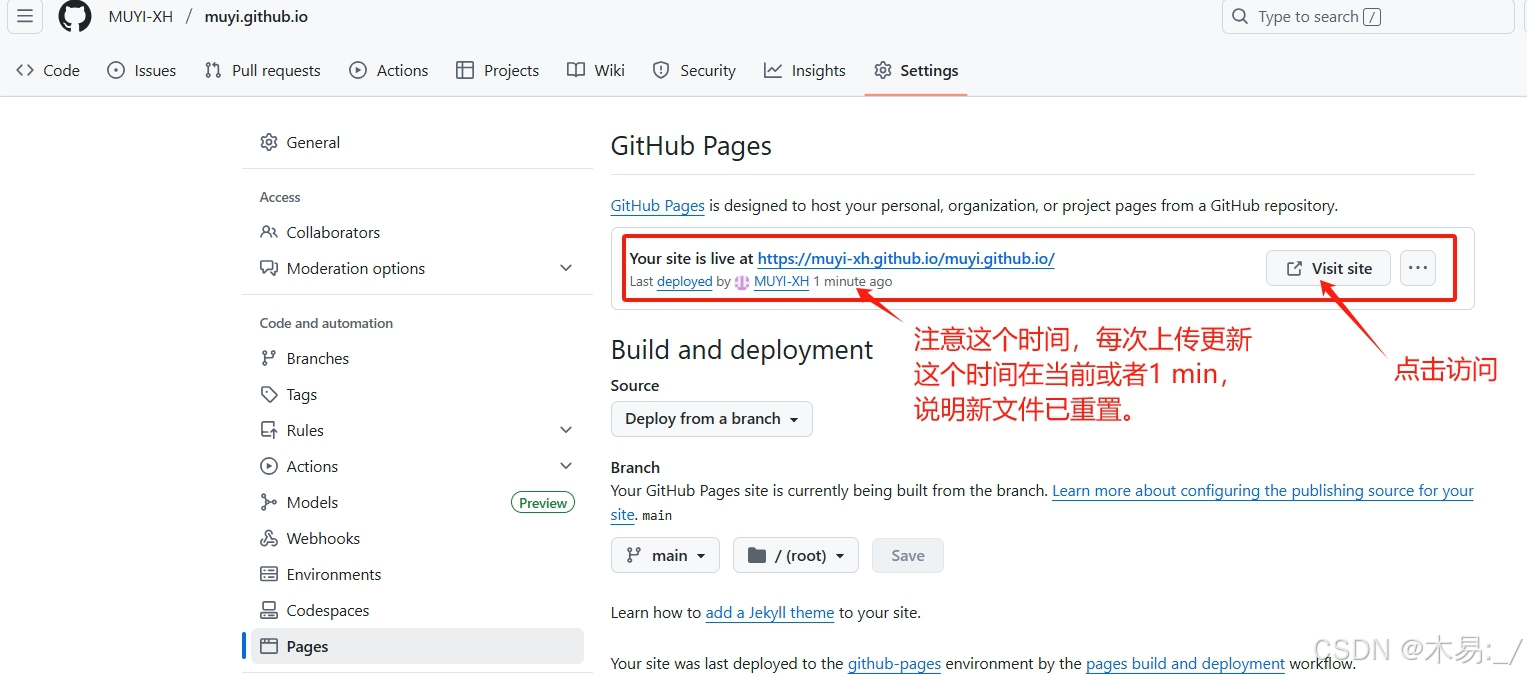Open the Insights tab

(x=805, y=70)
